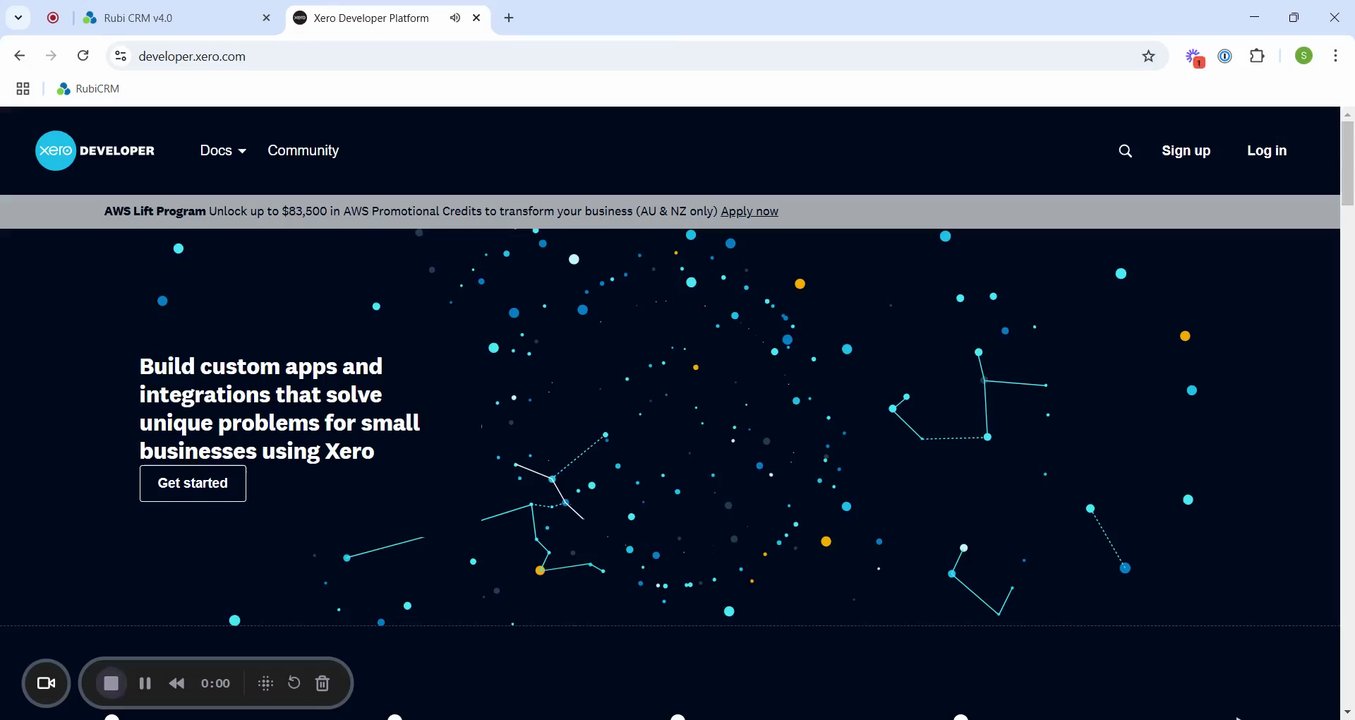Click the rewind button in recorder bar

click(176, 683)
